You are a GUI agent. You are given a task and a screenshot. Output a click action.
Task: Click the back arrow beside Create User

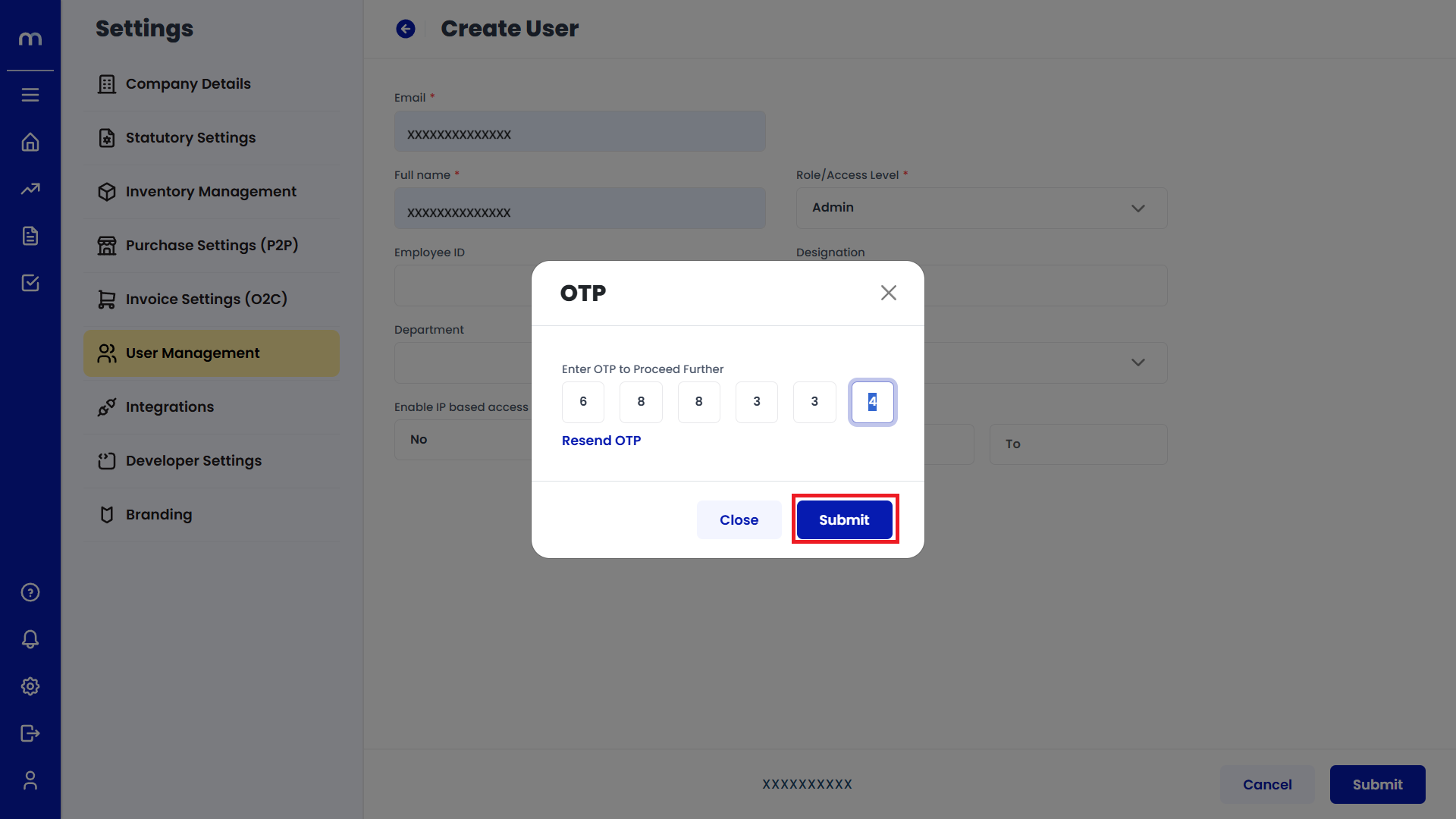click(406, 29)
